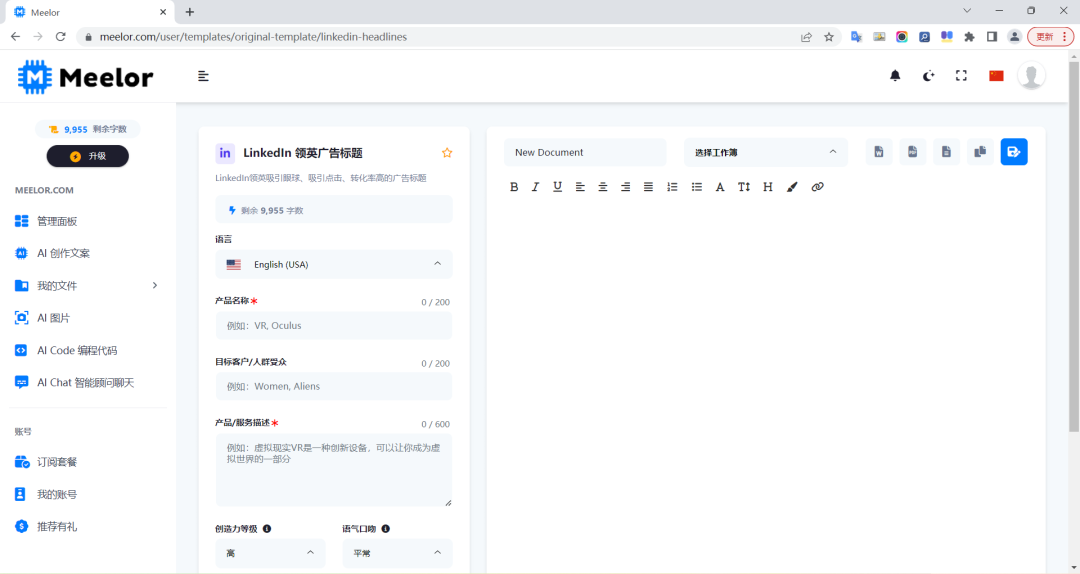
Task: Copy document content icon
Action: (x=980, y=152)
